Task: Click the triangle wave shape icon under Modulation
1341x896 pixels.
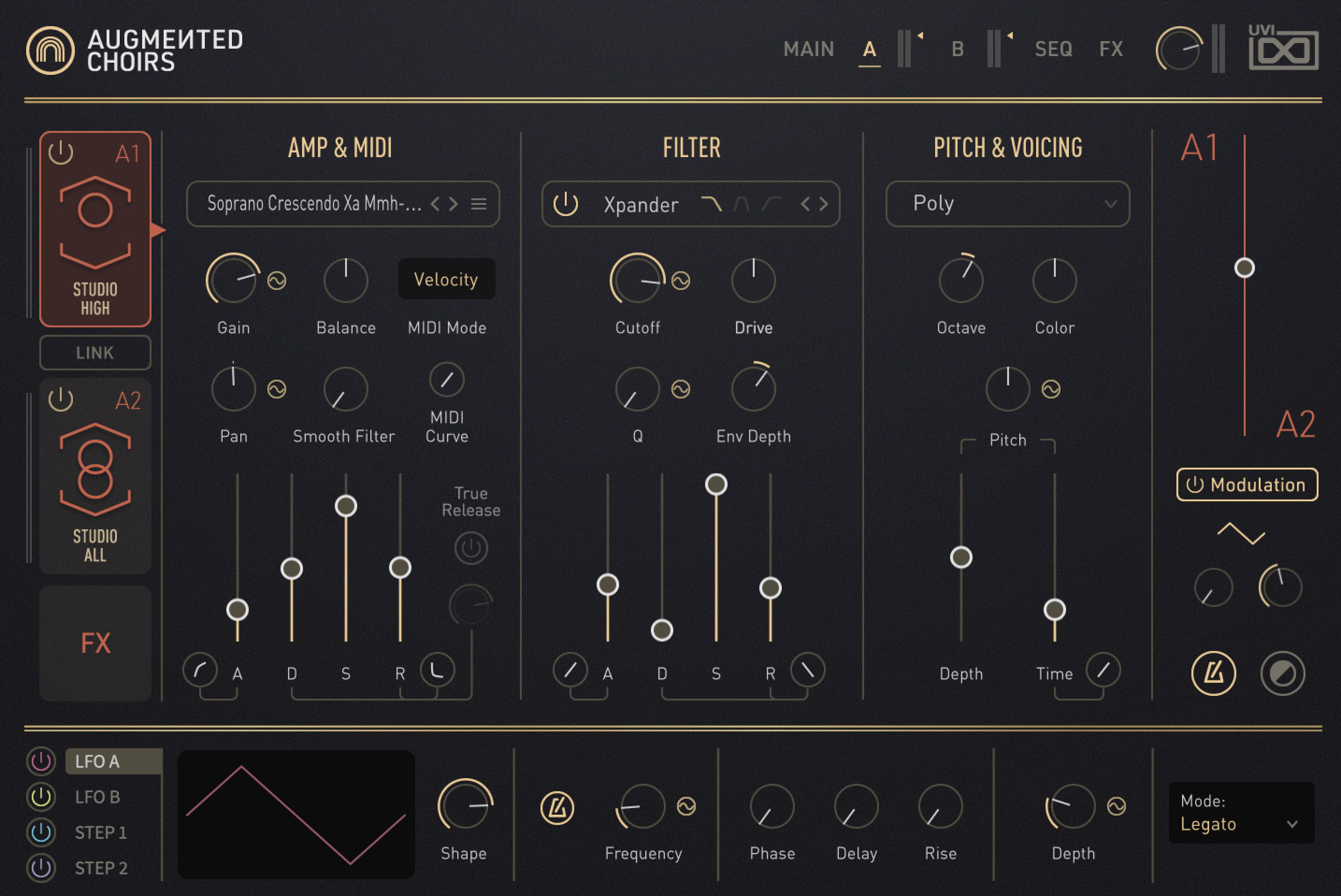Action: point(1241,533)
